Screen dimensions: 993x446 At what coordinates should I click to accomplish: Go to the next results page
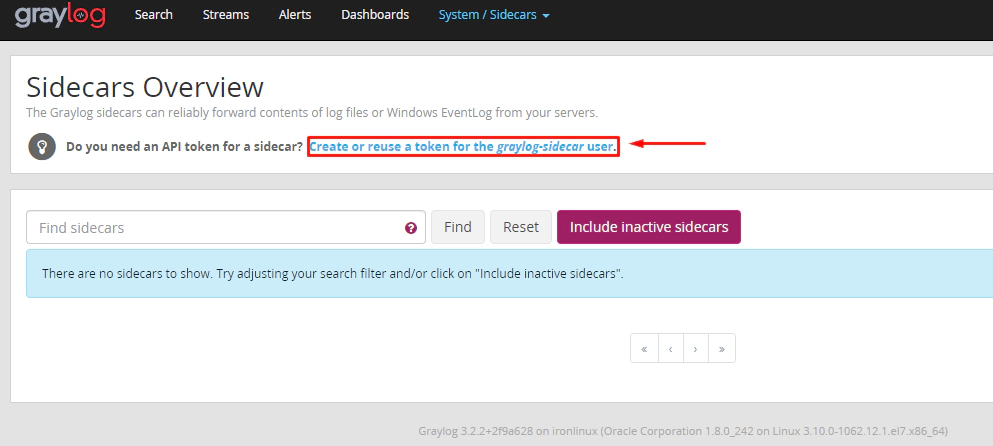coord(695,348)
